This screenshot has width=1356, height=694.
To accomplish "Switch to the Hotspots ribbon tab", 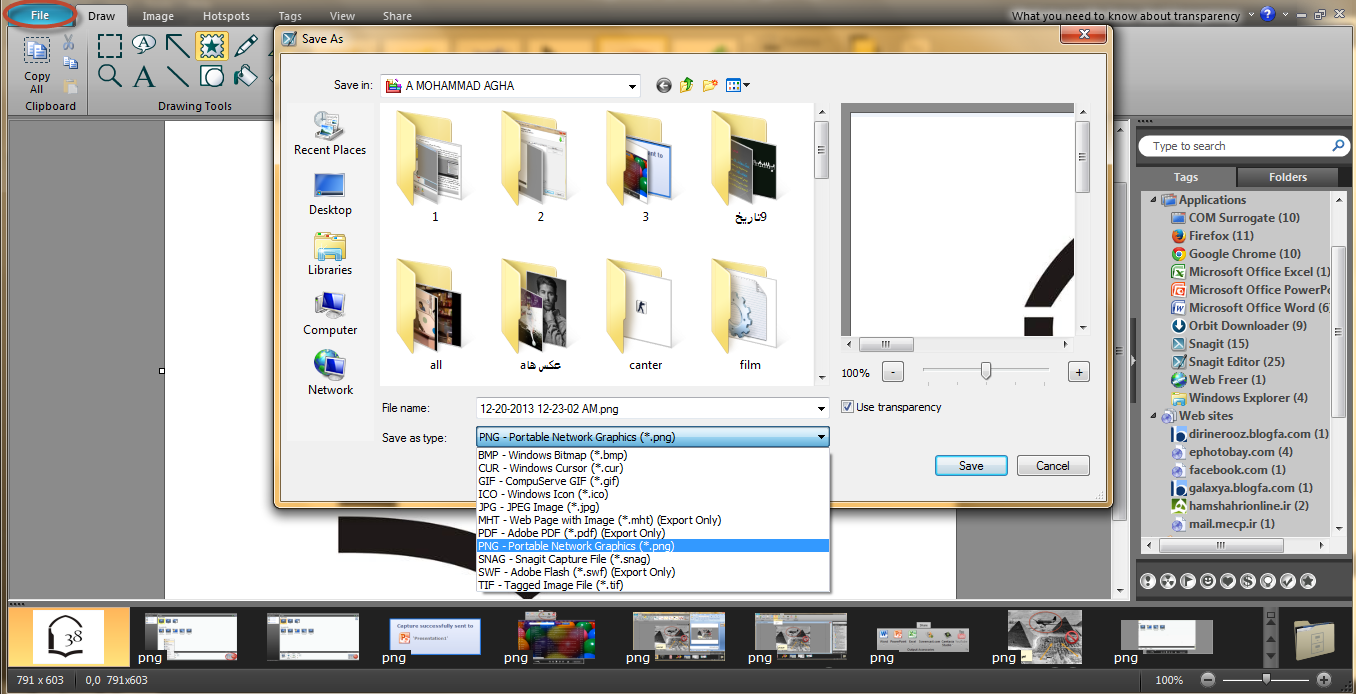I will click(x=226, y=16).
